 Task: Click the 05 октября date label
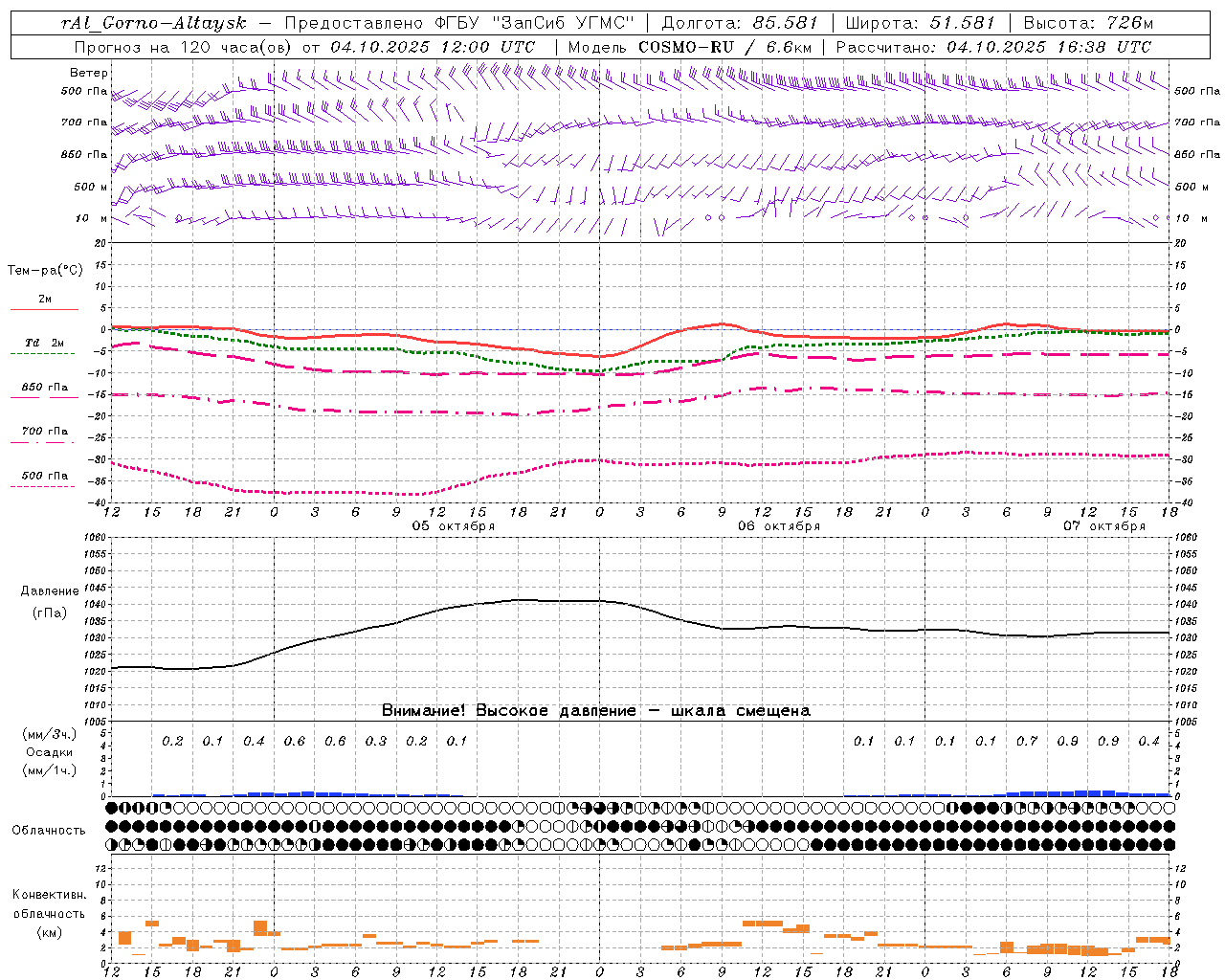click(x=454, y=526)
